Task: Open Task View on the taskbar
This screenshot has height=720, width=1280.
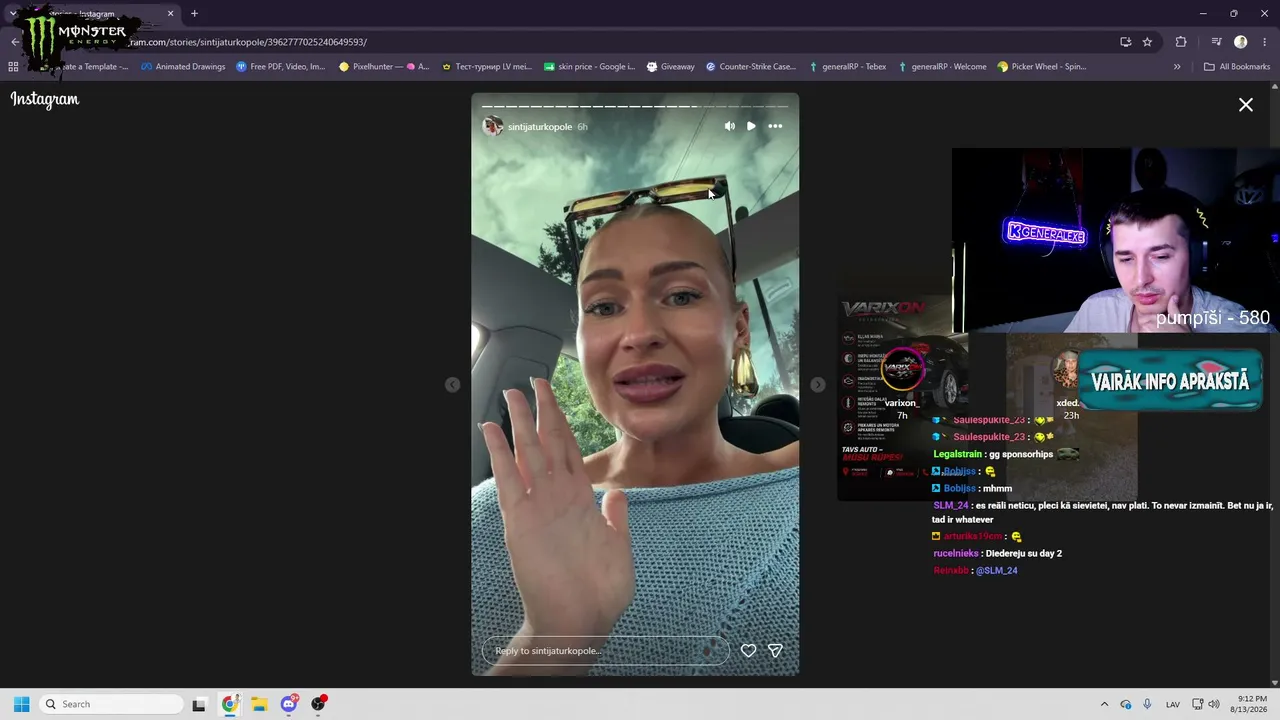Action: click(199, 704)
